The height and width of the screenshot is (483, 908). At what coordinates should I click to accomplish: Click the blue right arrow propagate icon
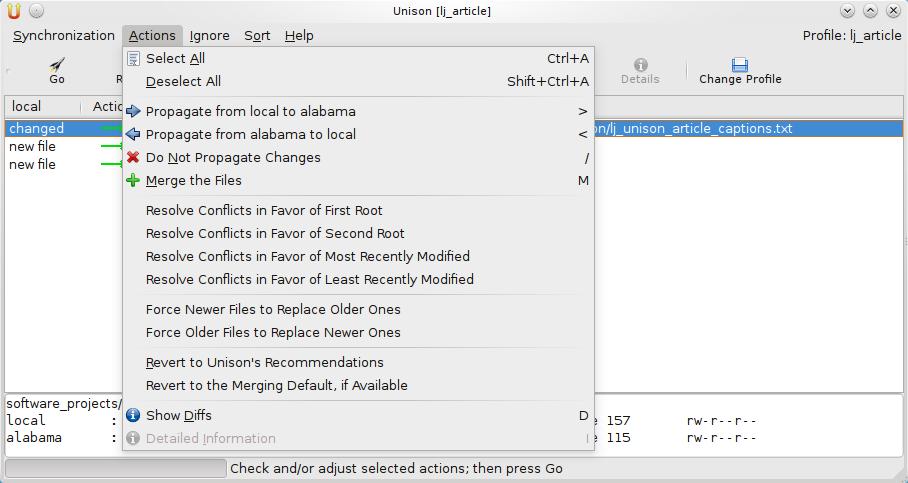coord(133,111)
